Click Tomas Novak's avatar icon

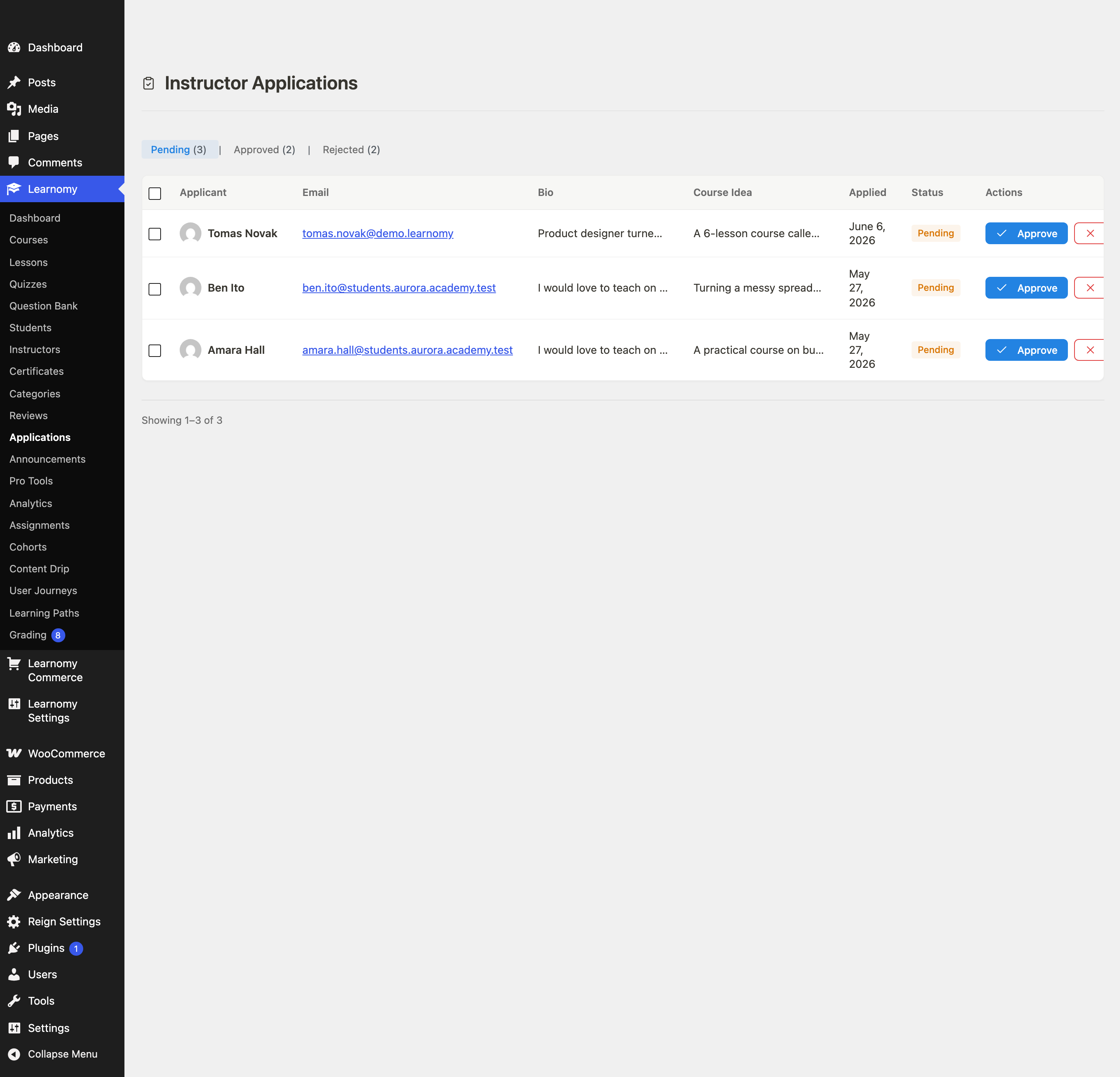coord(190,233)
